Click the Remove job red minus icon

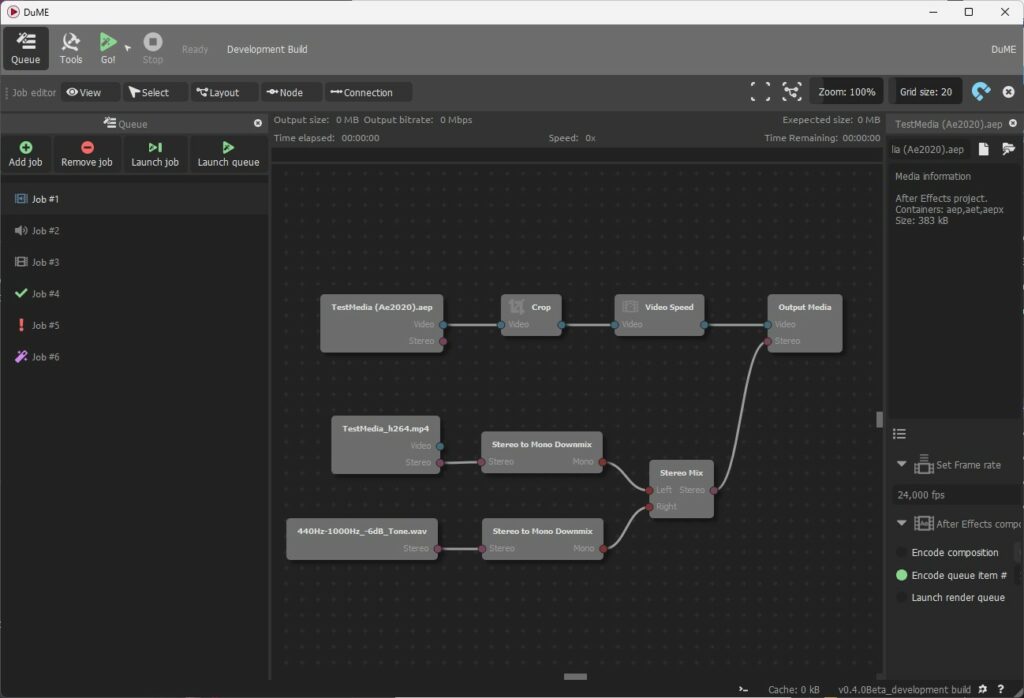click(86, 147)
